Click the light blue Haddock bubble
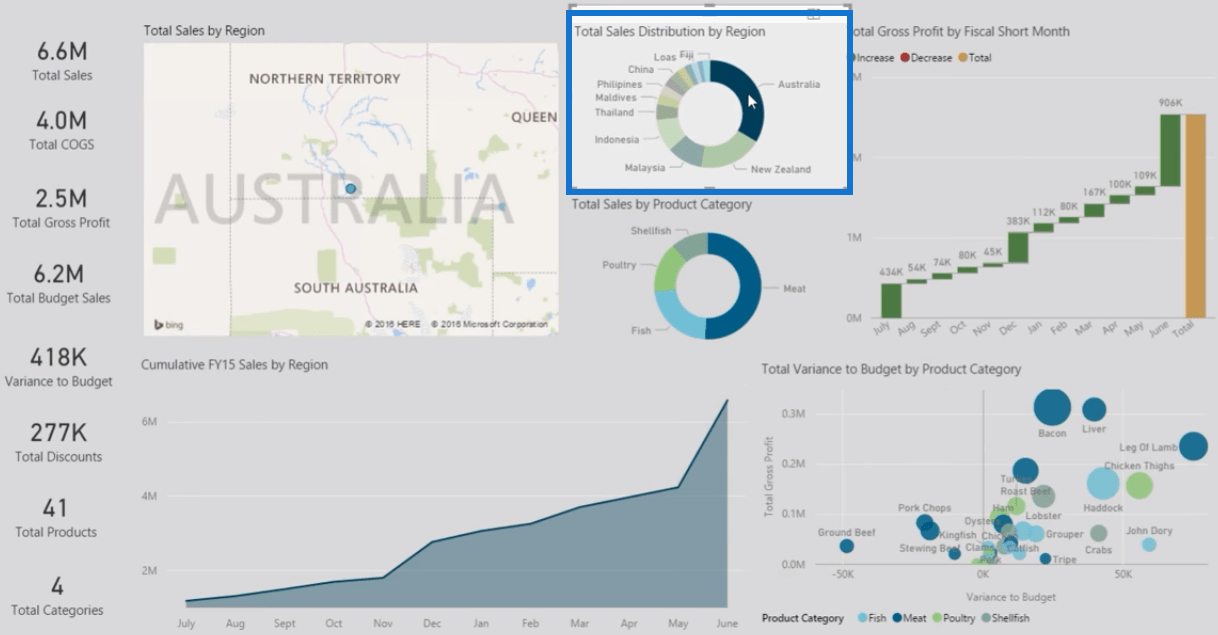The width and height of the screenshot is (1218, 635). point(1102,484)
